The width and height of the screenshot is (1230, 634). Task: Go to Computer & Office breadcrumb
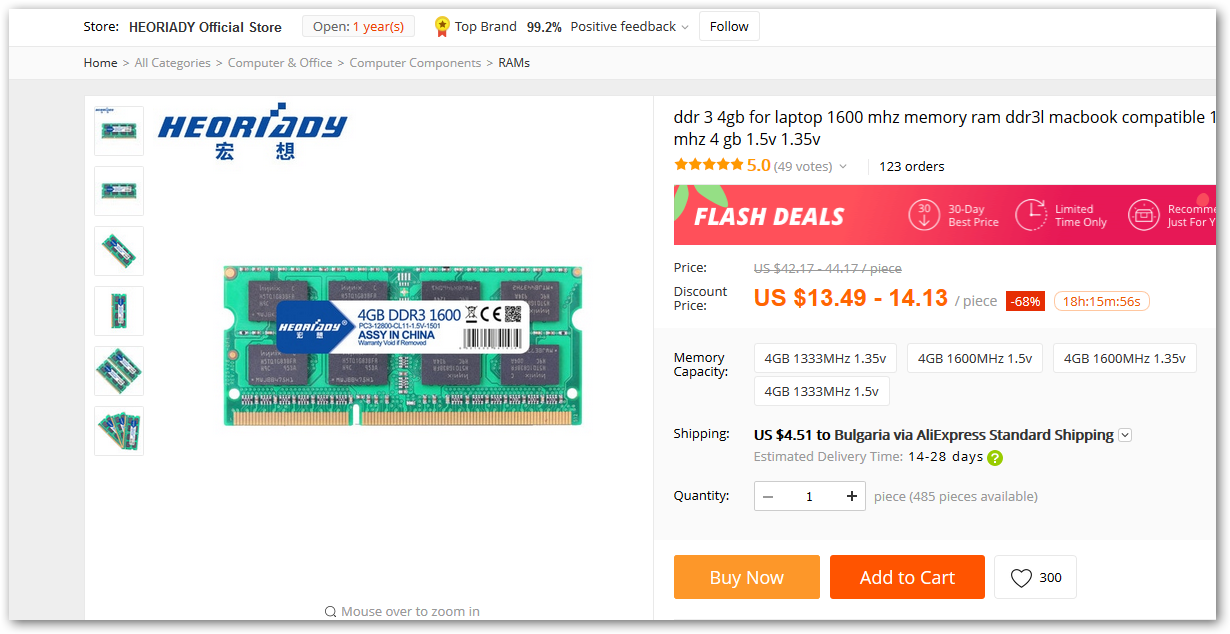point(280,63)
